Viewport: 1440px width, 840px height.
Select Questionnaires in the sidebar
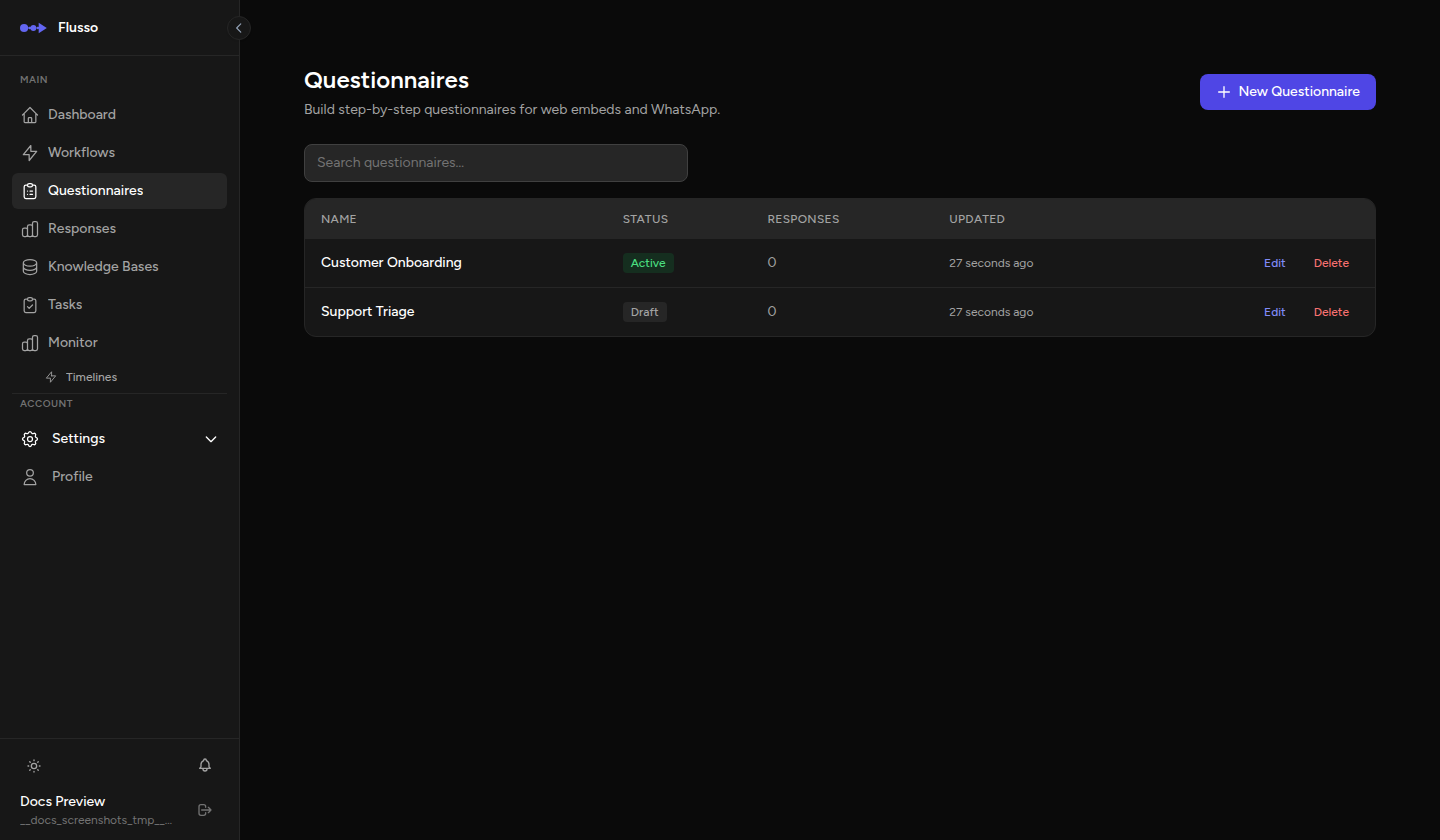click(x=119, y=191)
